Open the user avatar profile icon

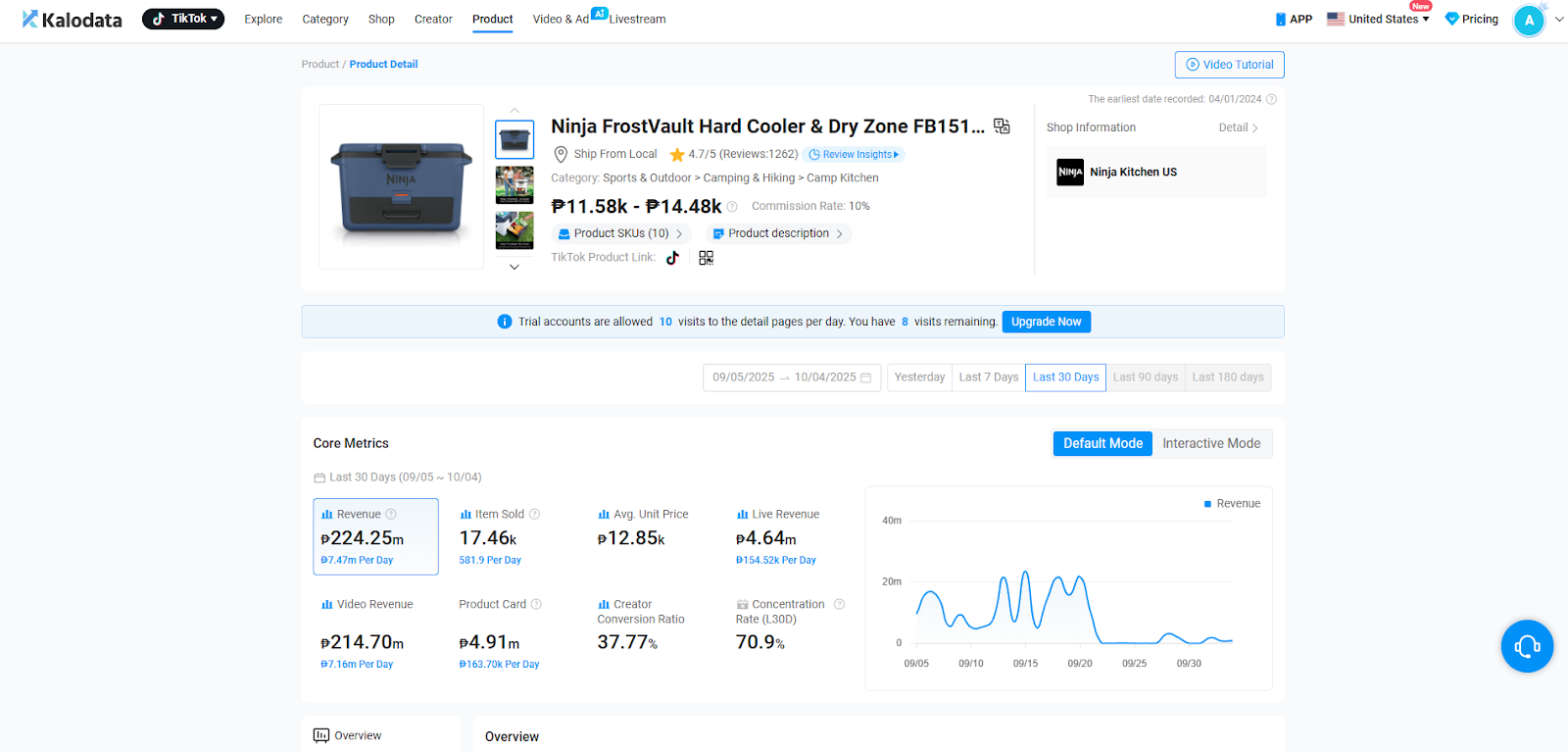pyautogui.click(x=1529, y=21)
